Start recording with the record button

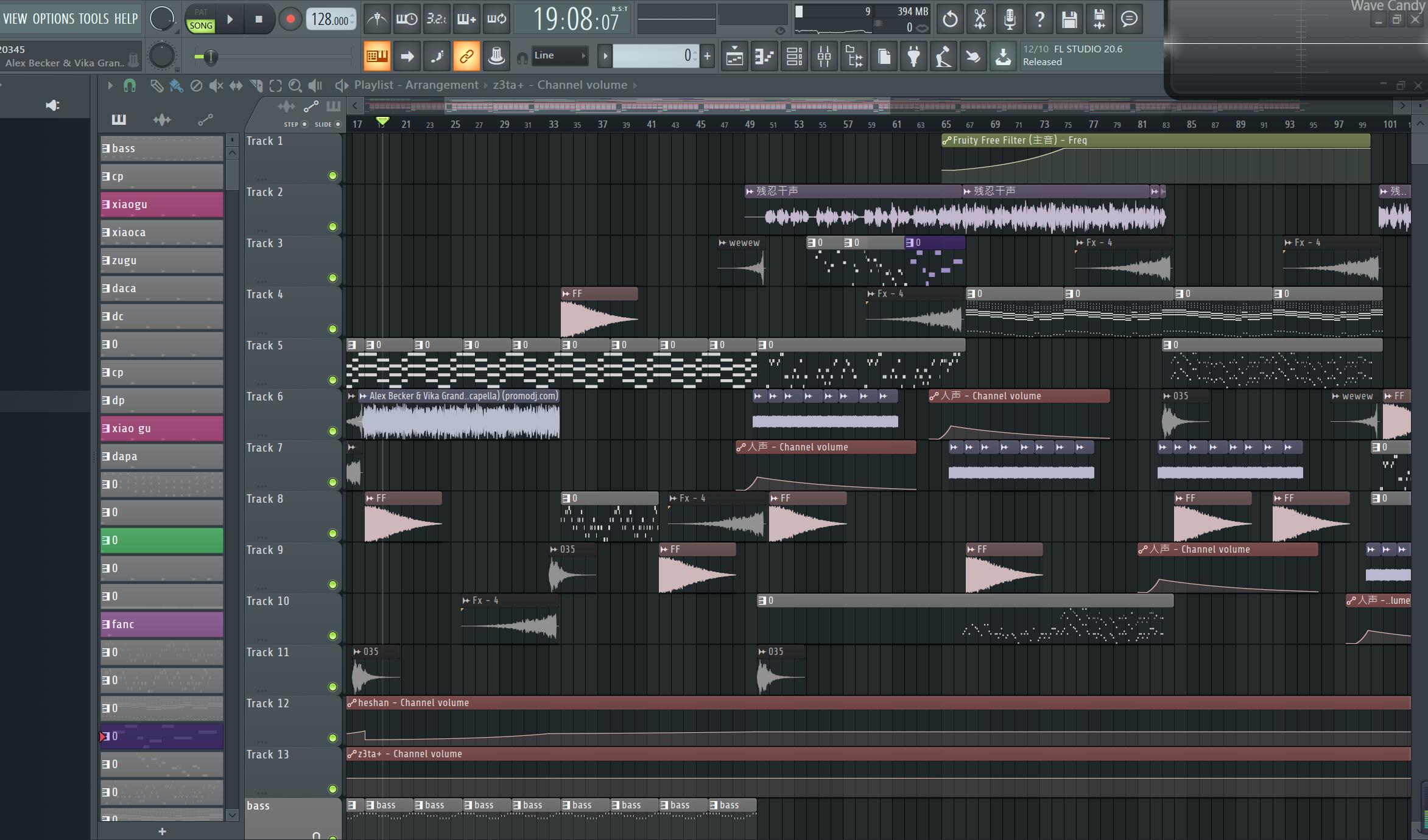coord(290,19)
